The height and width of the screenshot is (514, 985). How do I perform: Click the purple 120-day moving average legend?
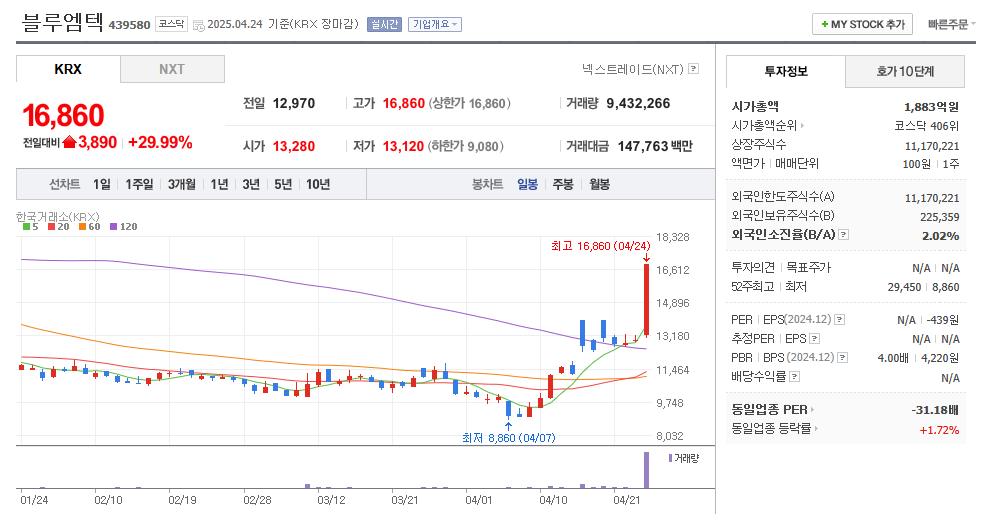click(x=123, y=227)
